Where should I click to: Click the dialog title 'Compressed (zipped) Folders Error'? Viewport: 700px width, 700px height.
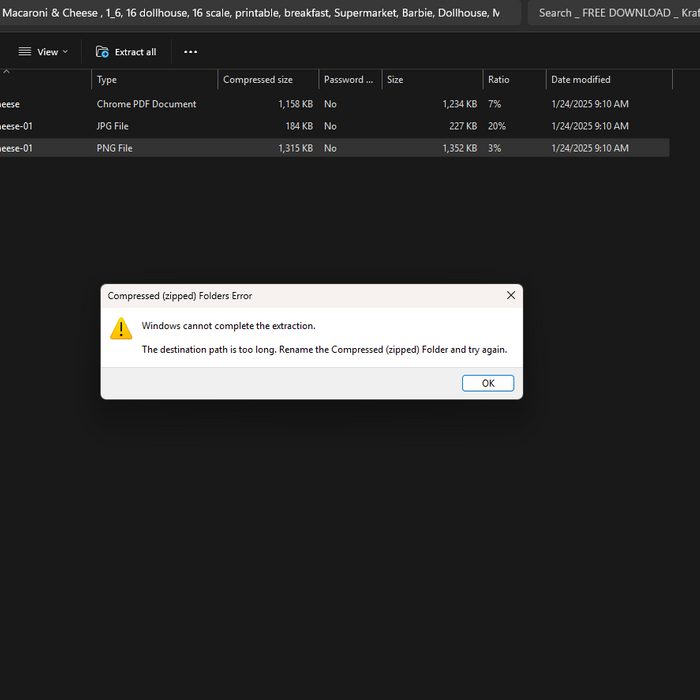click(179, 296)
